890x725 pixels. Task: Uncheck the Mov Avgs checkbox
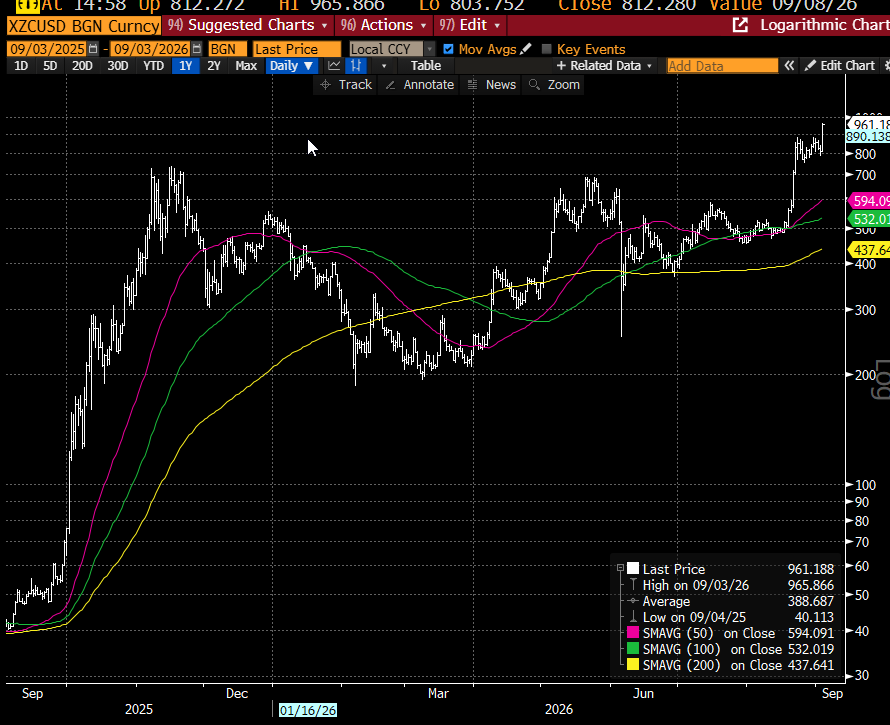click(448, 49)
